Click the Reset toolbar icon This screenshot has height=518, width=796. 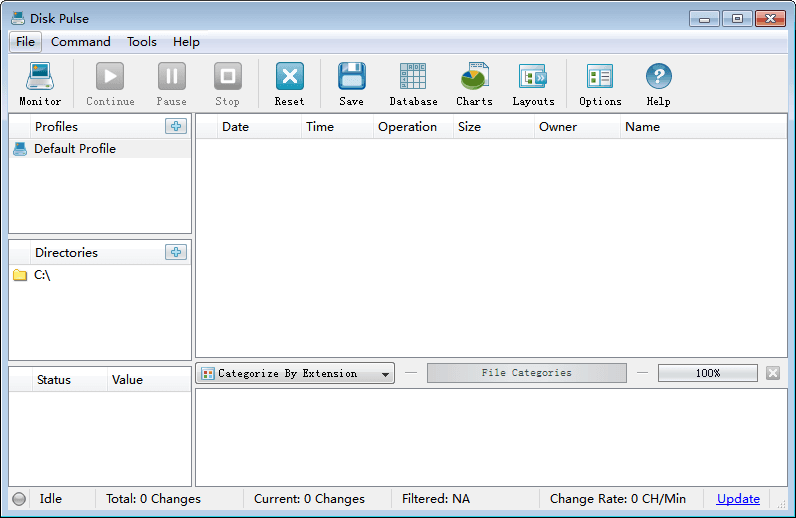pyautogui.click(x=289, y=77)
